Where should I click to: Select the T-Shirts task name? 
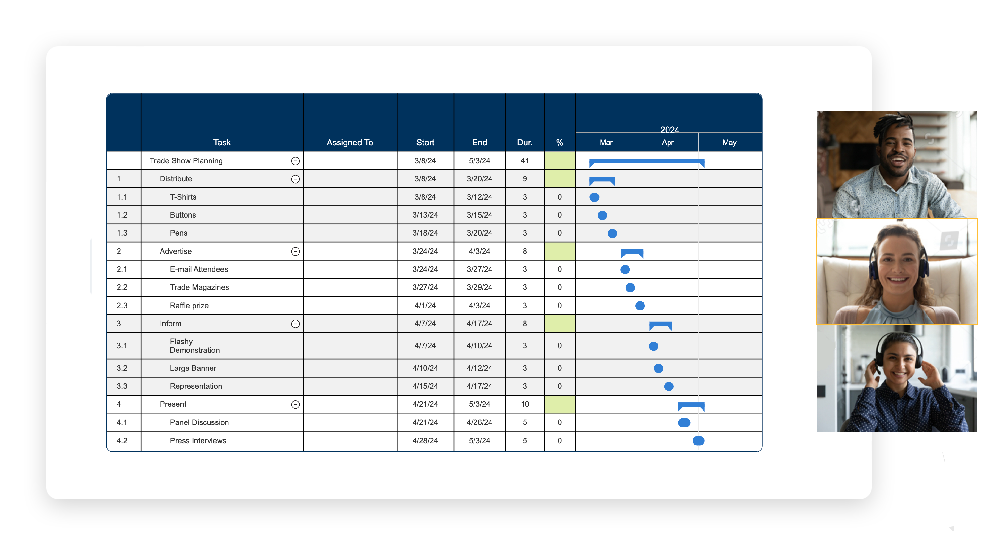click(183, 197)
